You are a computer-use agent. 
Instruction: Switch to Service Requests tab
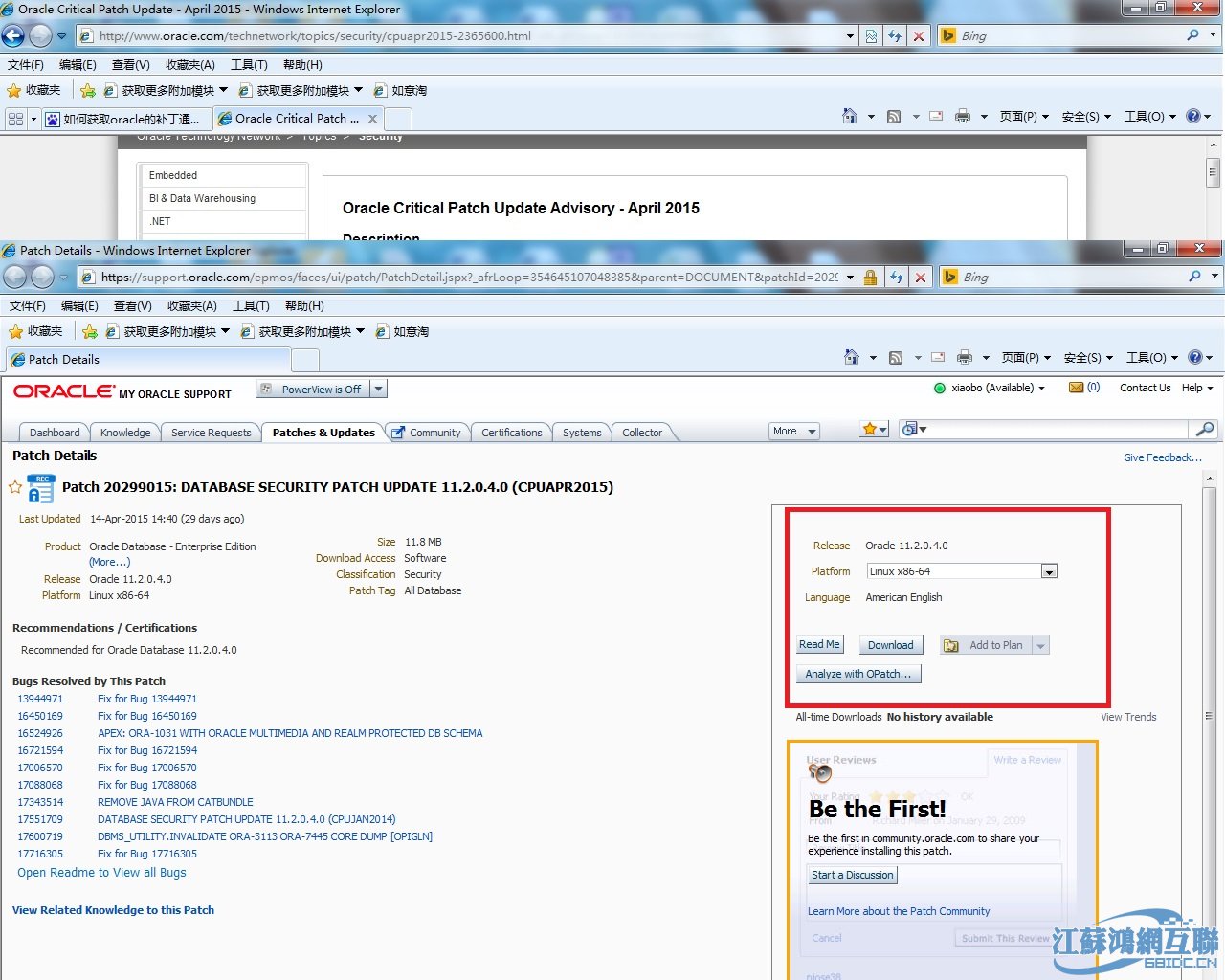pyautogui.click(x=211, y=433)
